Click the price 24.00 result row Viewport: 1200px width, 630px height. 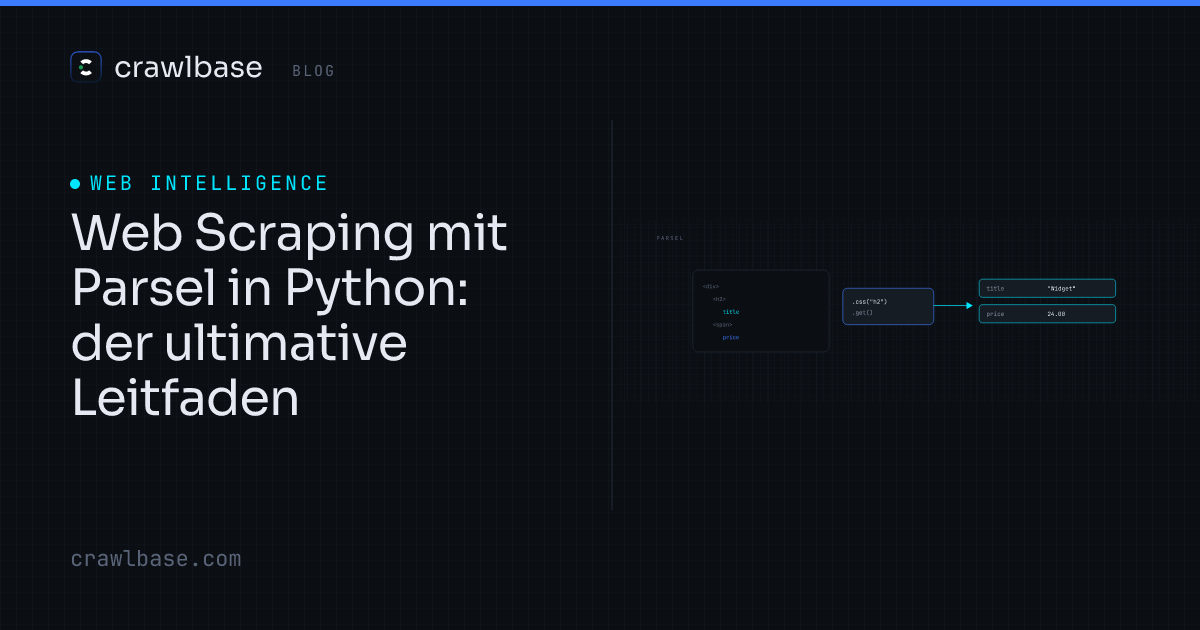[x=1047, y=314]
